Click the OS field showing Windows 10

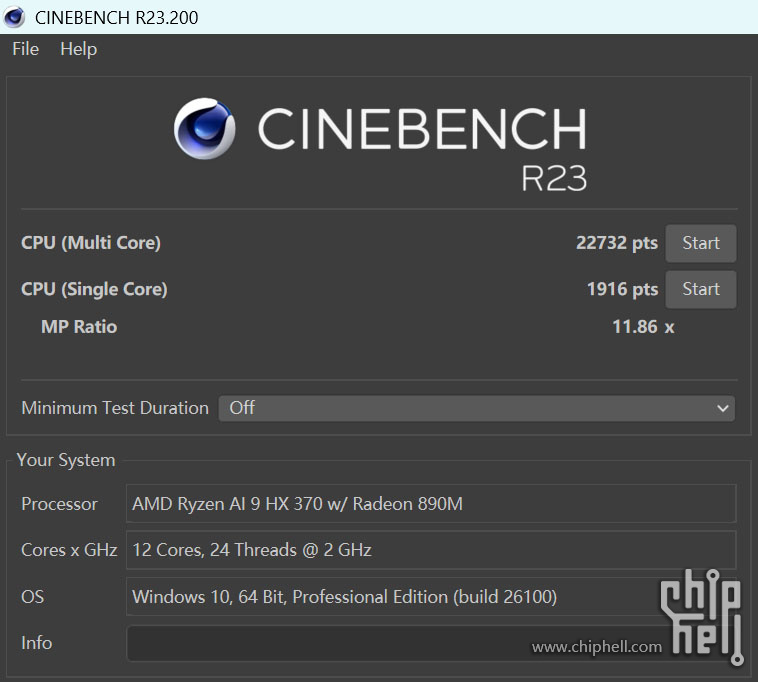(x=431, y=596)
